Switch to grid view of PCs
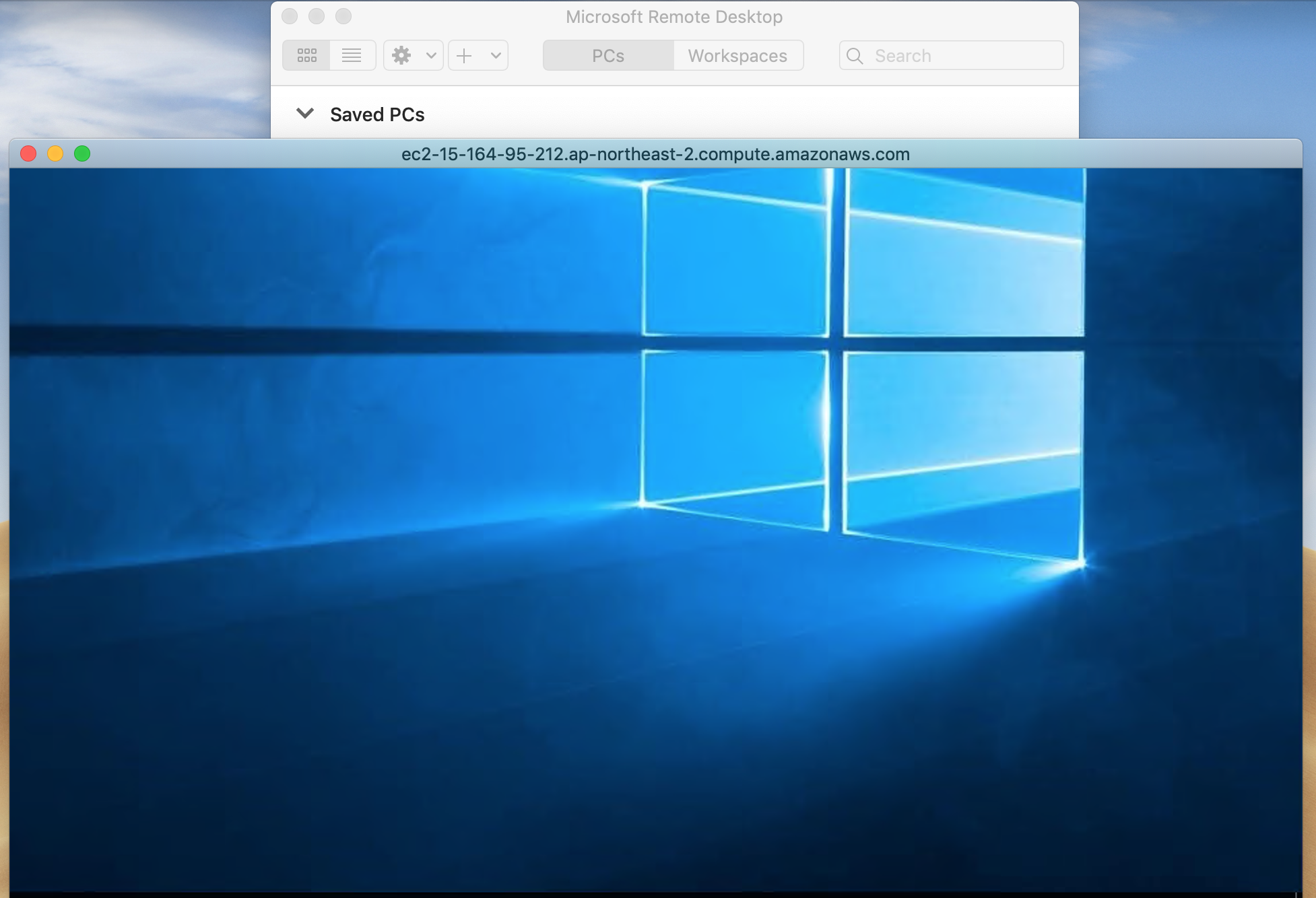This screenshot has width=1316, height=898. point(306,55)
